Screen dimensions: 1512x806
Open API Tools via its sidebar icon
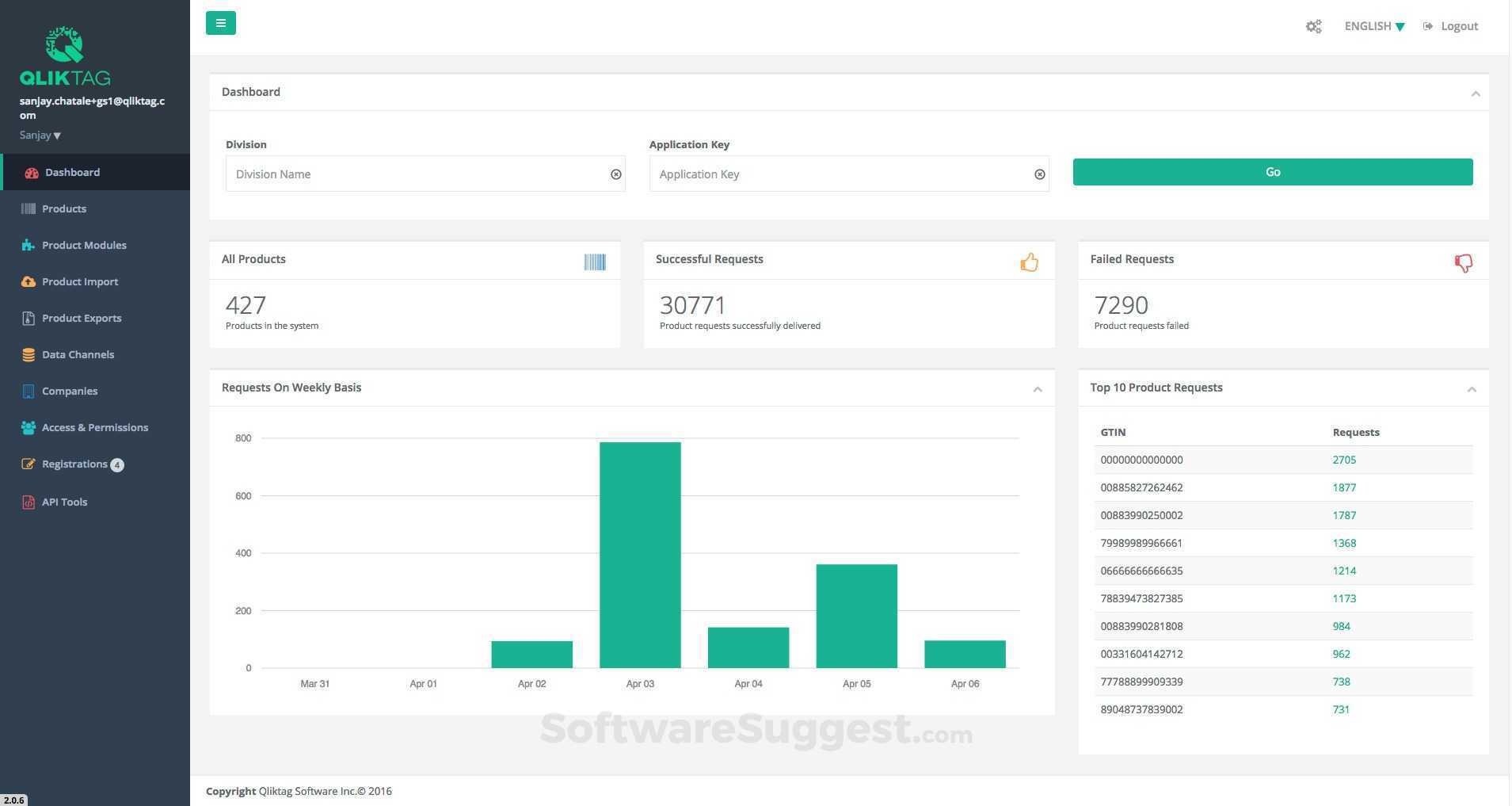tap(28, 502)
